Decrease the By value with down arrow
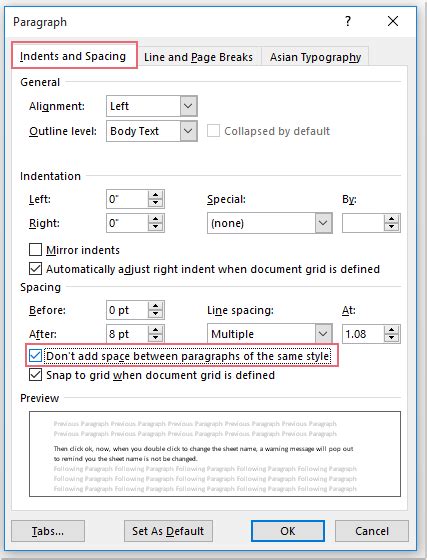Image resolution: width=427 pixels, height=560 pixels. pyautogui.click(x=392, y=228)
